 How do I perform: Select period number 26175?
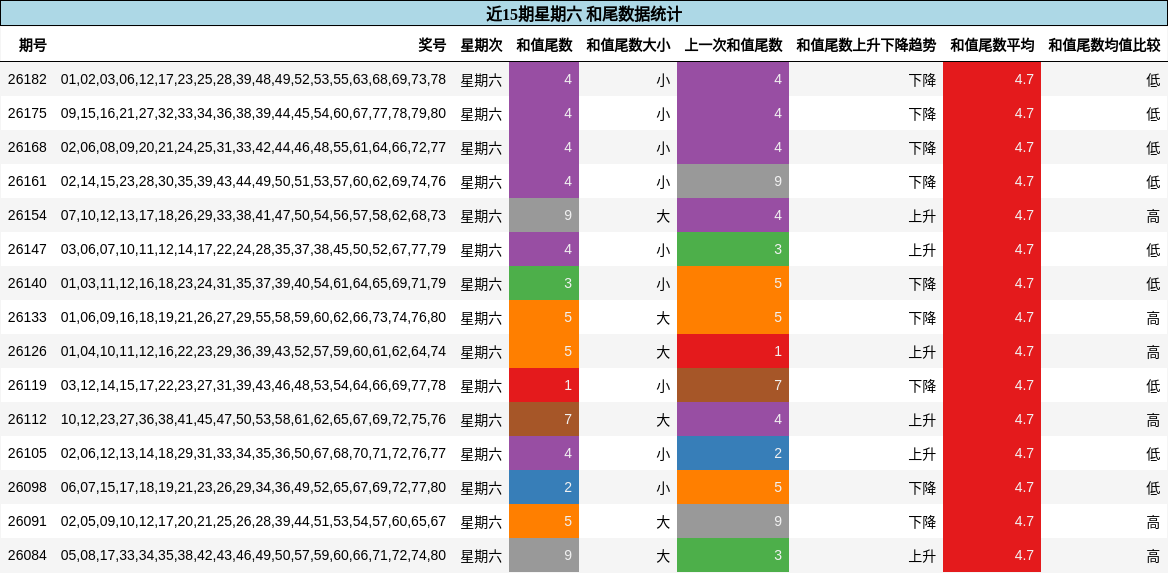click(28, 113)
